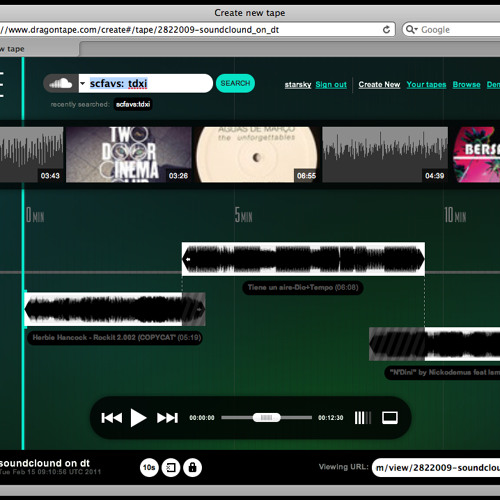
Task: Click the SEARCH button
Action: click(x=235, y=83)
